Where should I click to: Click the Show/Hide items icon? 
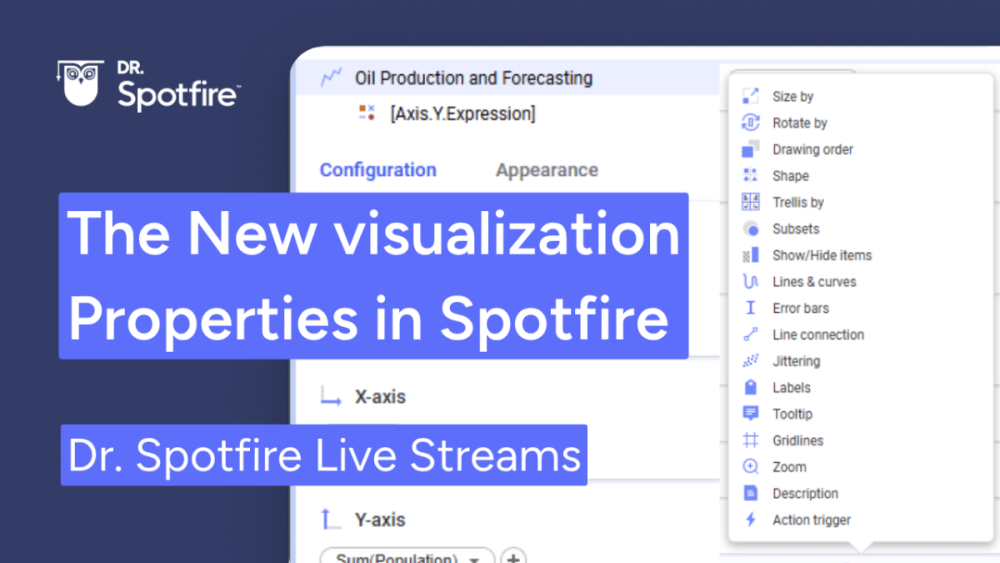751,255
